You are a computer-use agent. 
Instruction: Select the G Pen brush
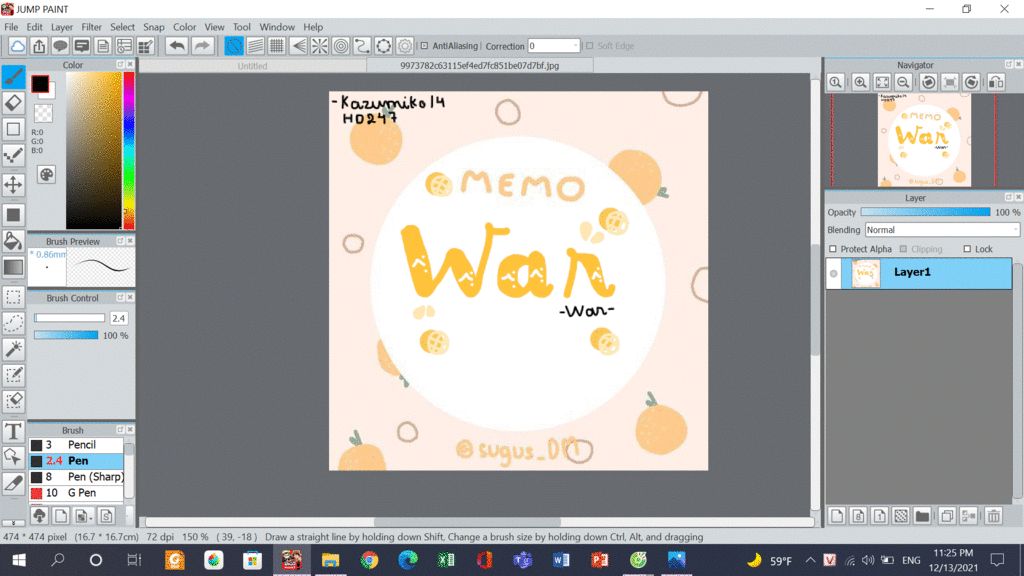[76, 493]
